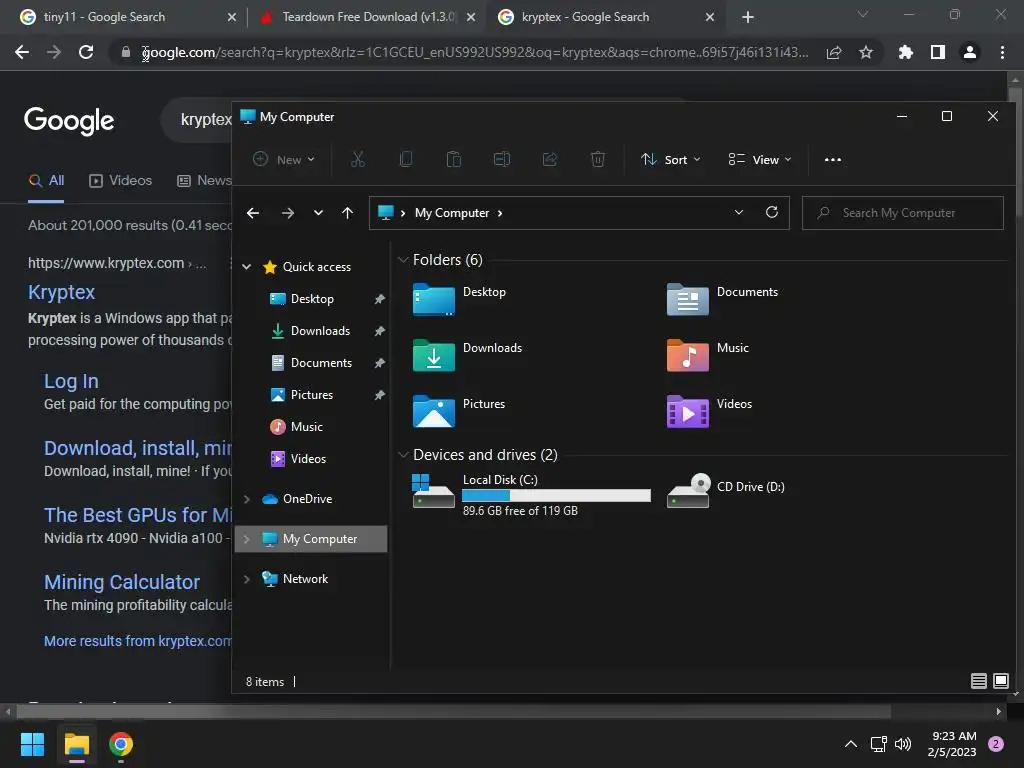1024x768 pixels.
Task: Click More results from kryptex.com
Action: [x=138, y=641]
